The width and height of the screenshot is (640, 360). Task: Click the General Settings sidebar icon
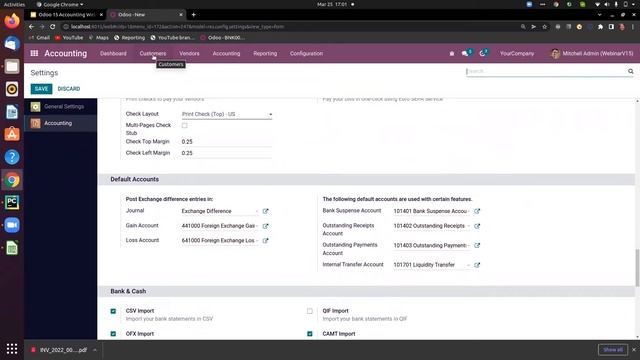tap(36, 107)
